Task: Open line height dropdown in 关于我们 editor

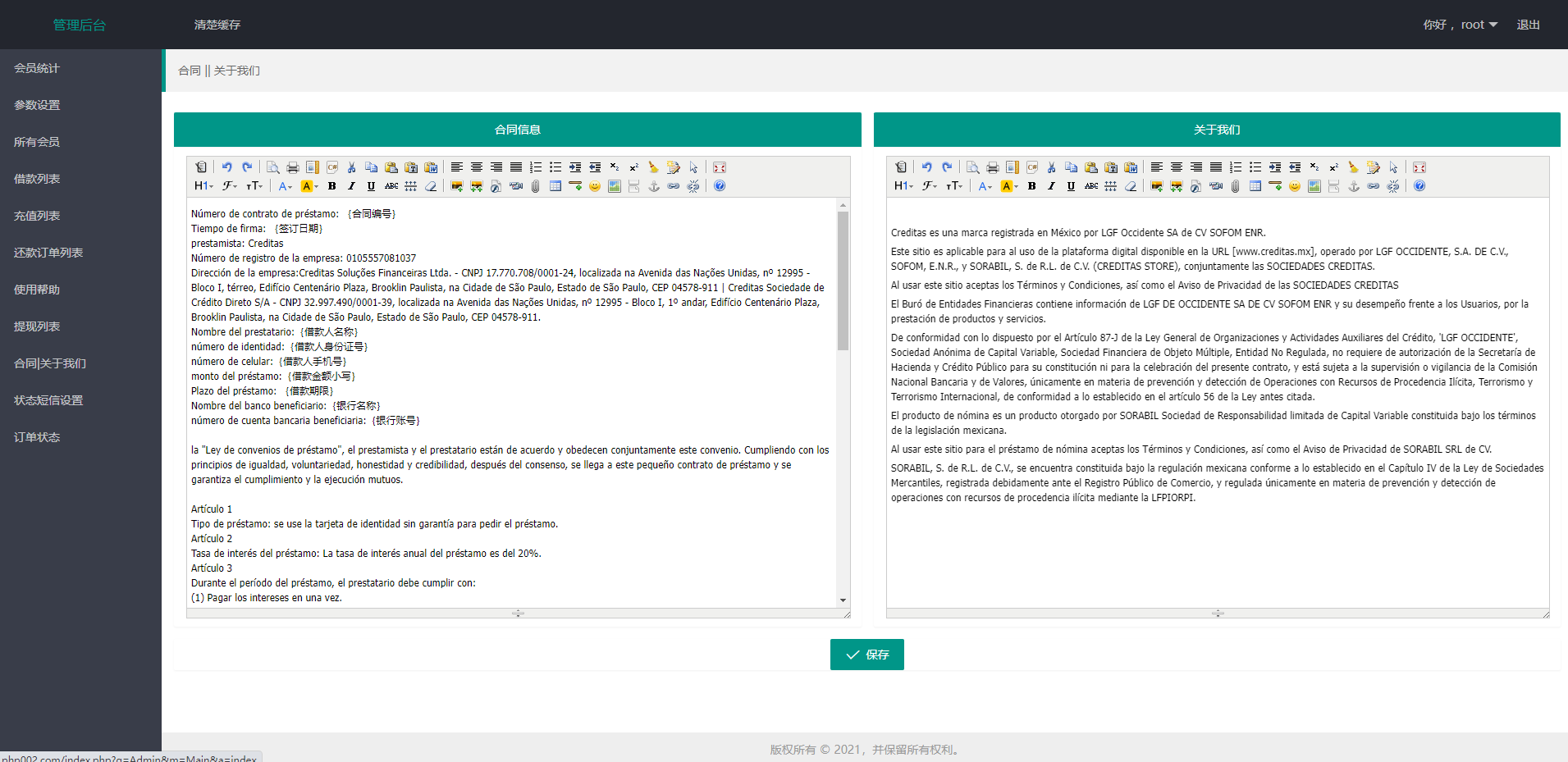Action: (1111, 186)
